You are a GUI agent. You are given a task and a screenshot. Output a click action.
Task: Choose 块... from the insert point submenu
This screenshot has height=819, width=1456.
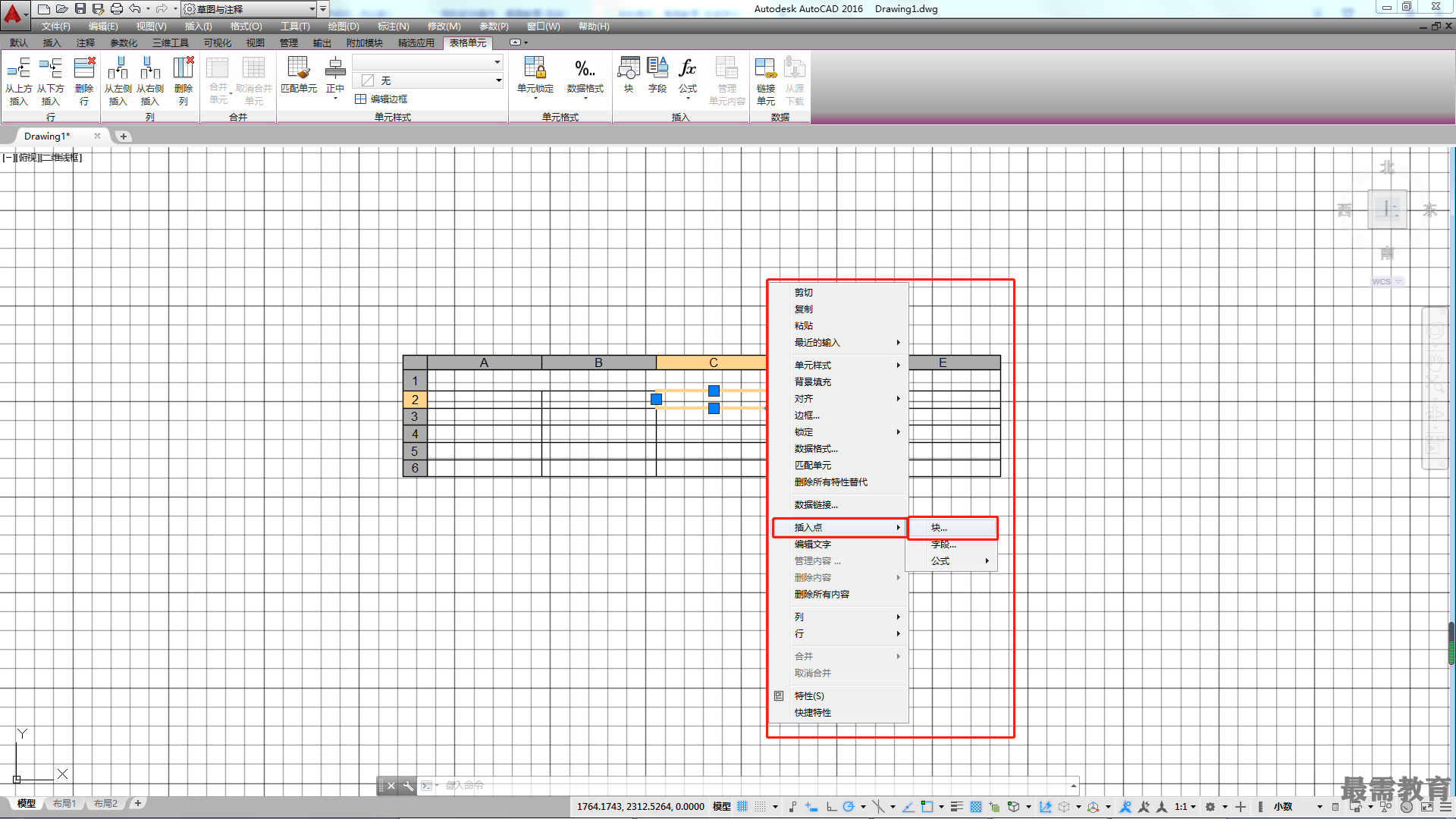click(952, 528)
